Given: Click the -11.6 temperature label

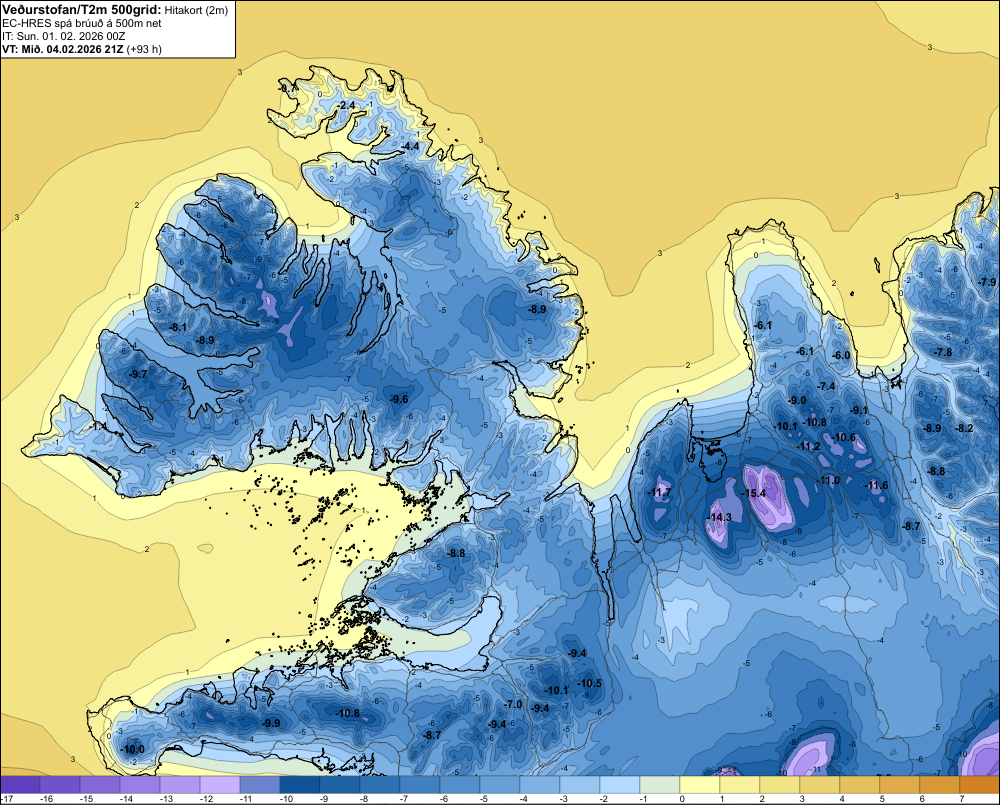Looking at the screenshot, I should (x=876, y=485).
